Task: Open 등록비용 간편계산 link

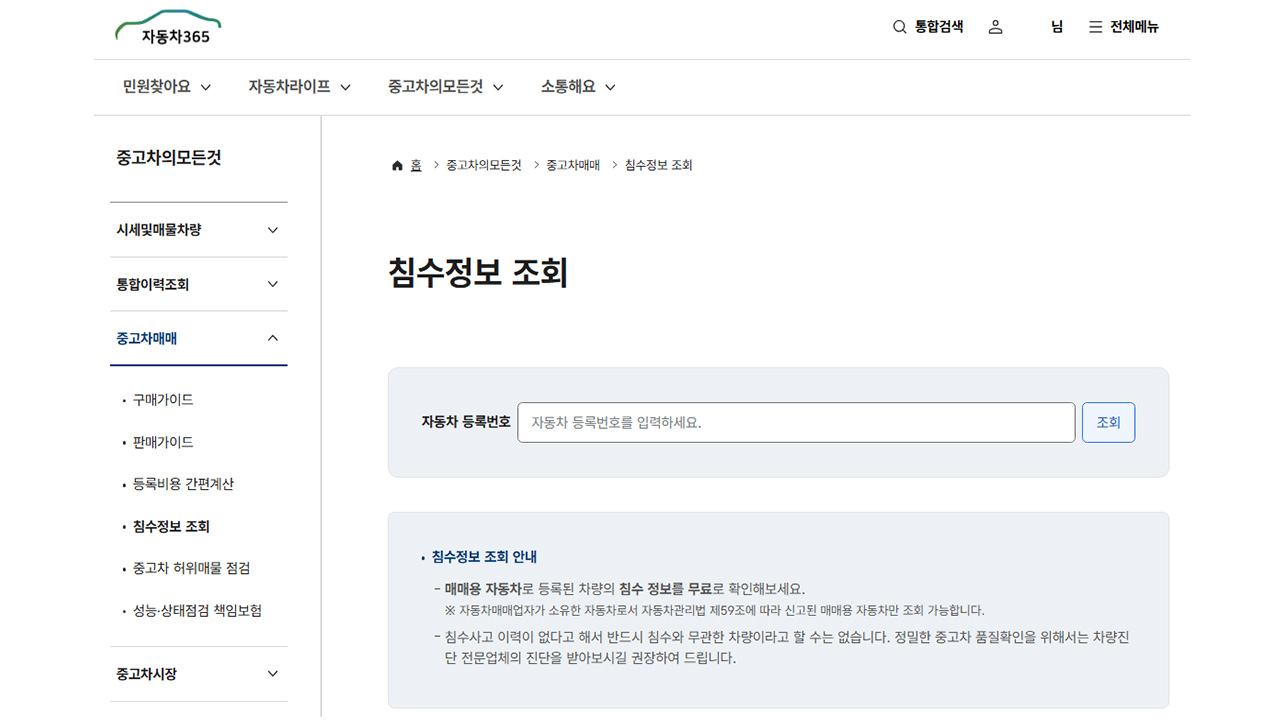Action: (x=183, y=484)
